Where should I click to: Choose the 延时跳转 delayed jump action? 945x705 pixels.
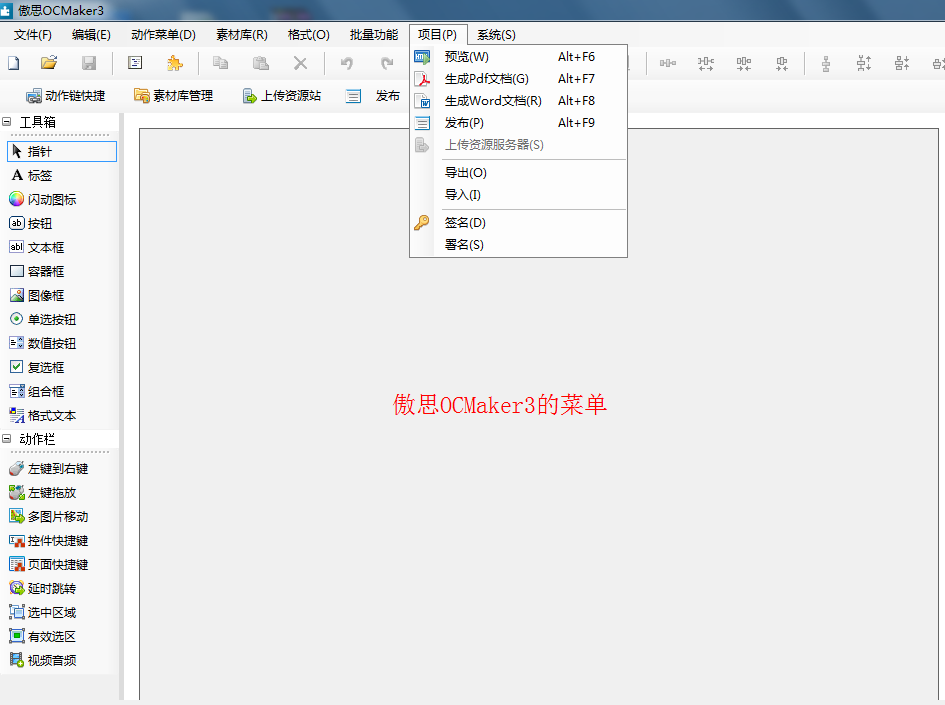pos(43,588)
